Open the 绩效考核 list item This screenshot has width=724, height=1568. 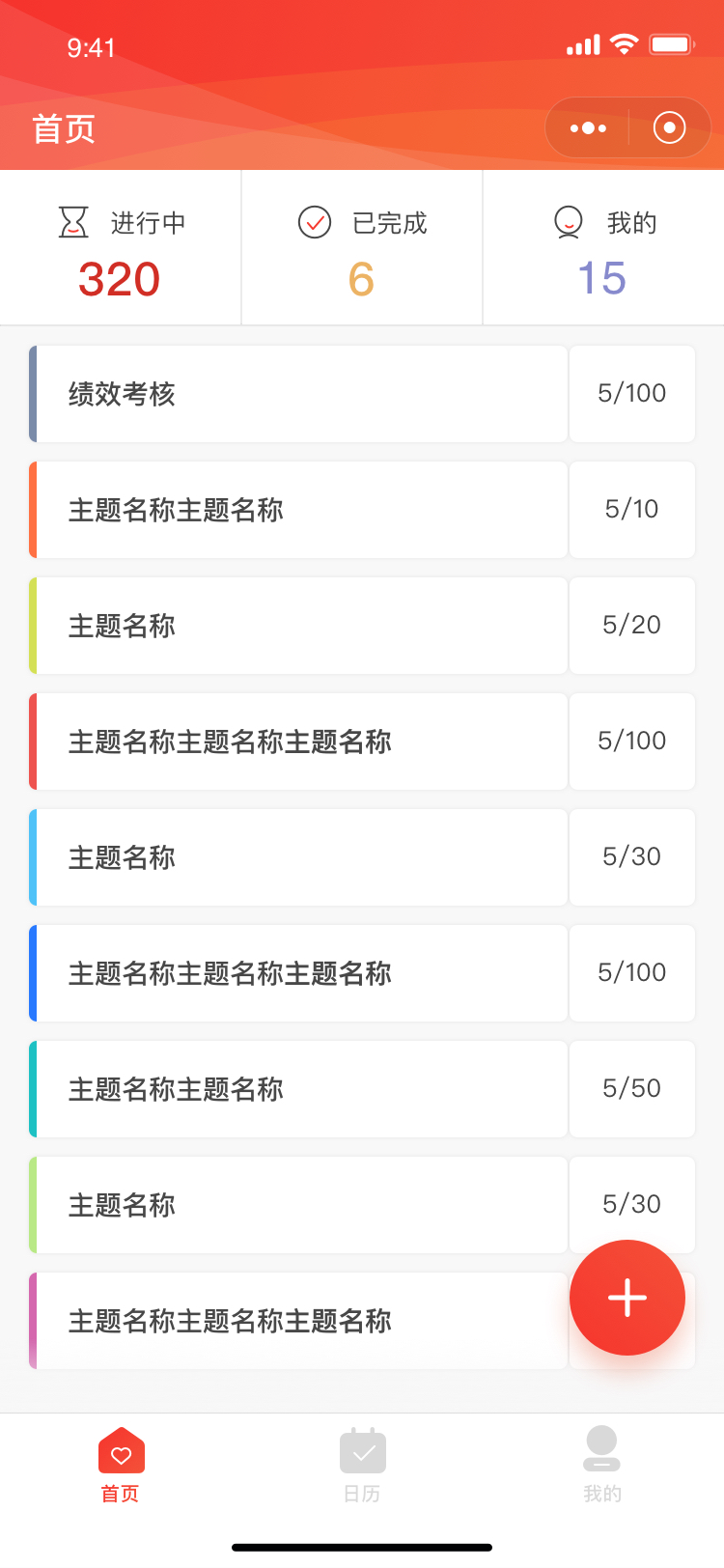298,394
